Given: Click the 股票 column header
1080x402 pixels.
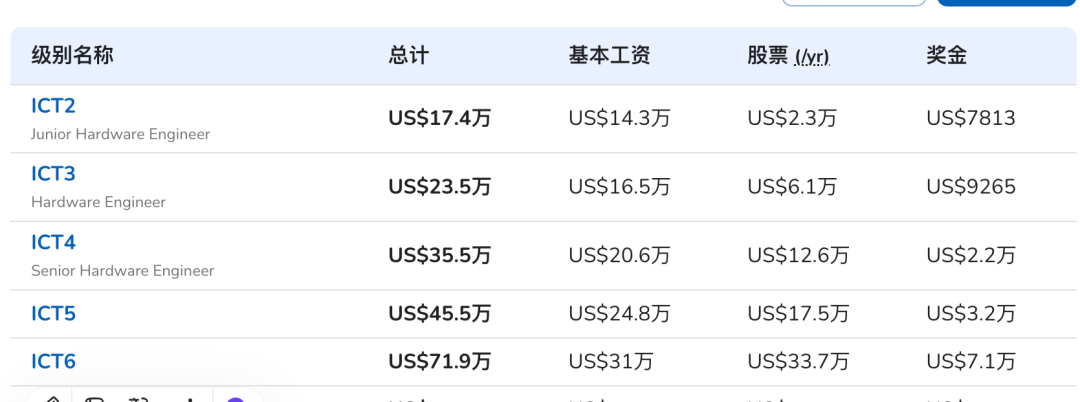Looking at the screenshot, I should 767,56.
